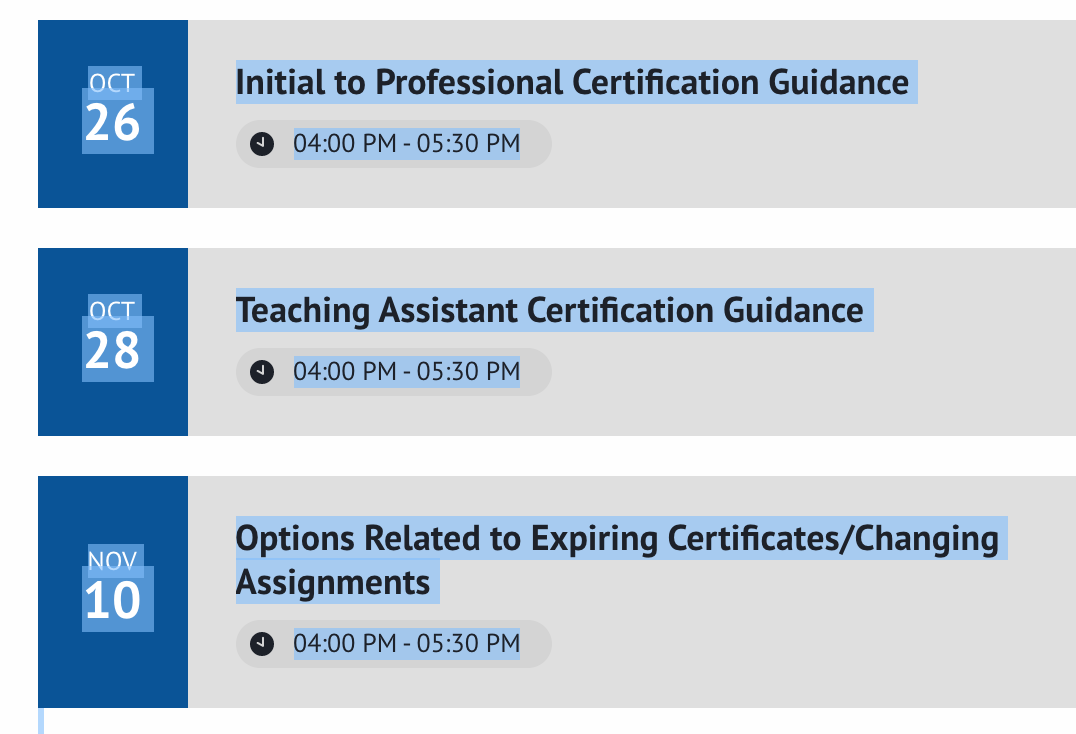Screen dimensions: 1076x734
Task: Click clock icon for Oct 28 event
Action: click(x=262, y=371)
